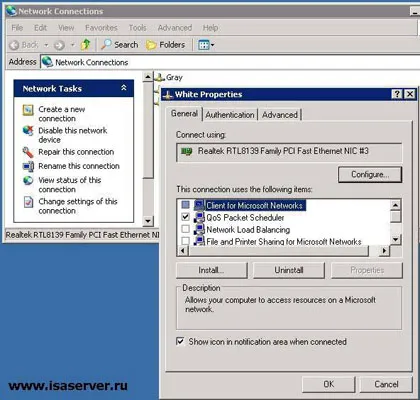Collapse the Network Tasks panel

click(x=124, y=88)
